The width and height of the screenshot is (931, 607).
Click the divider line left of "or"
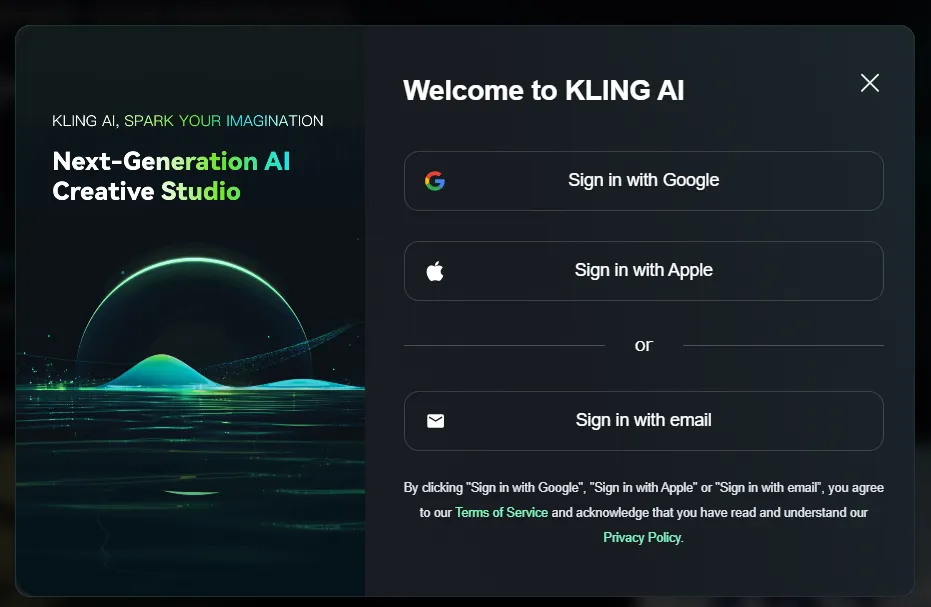[504, 345]
